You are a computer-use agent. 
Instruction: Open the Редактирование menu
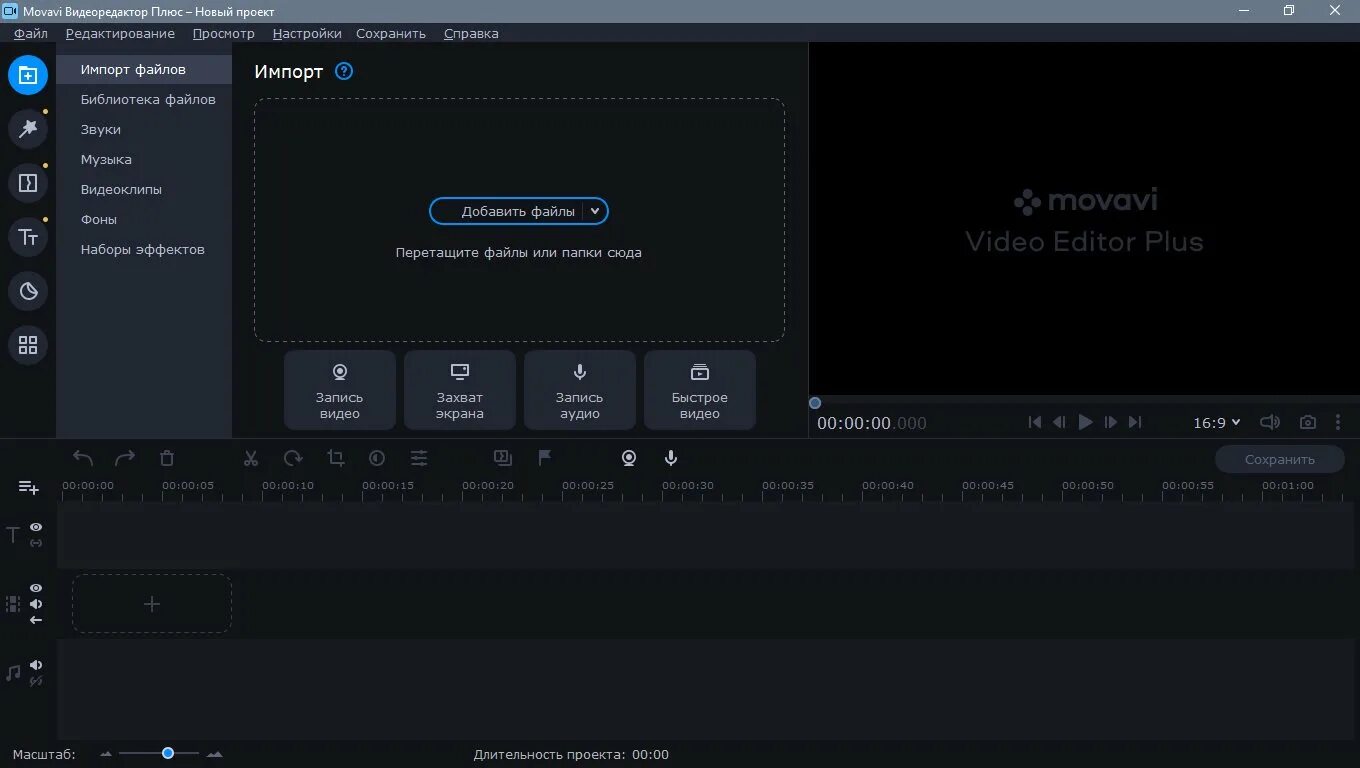(x=120, y=33)
